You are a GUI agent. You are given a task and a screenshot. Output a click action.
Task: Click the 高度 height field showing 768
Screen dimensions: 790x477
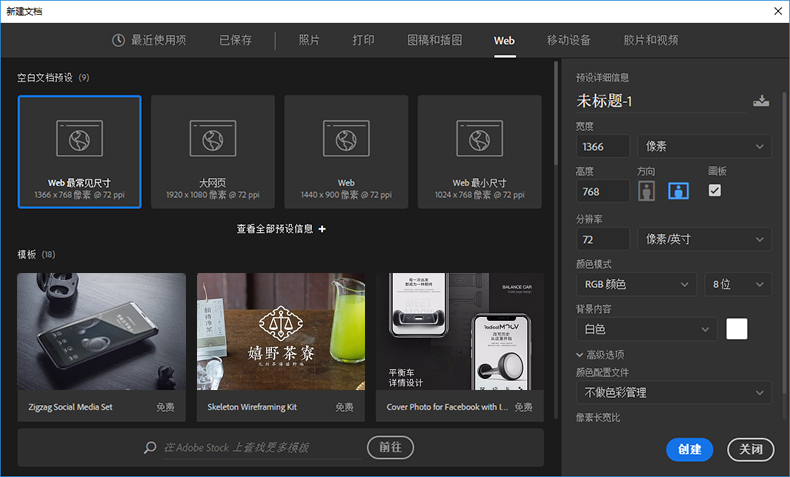pos(603,191)
